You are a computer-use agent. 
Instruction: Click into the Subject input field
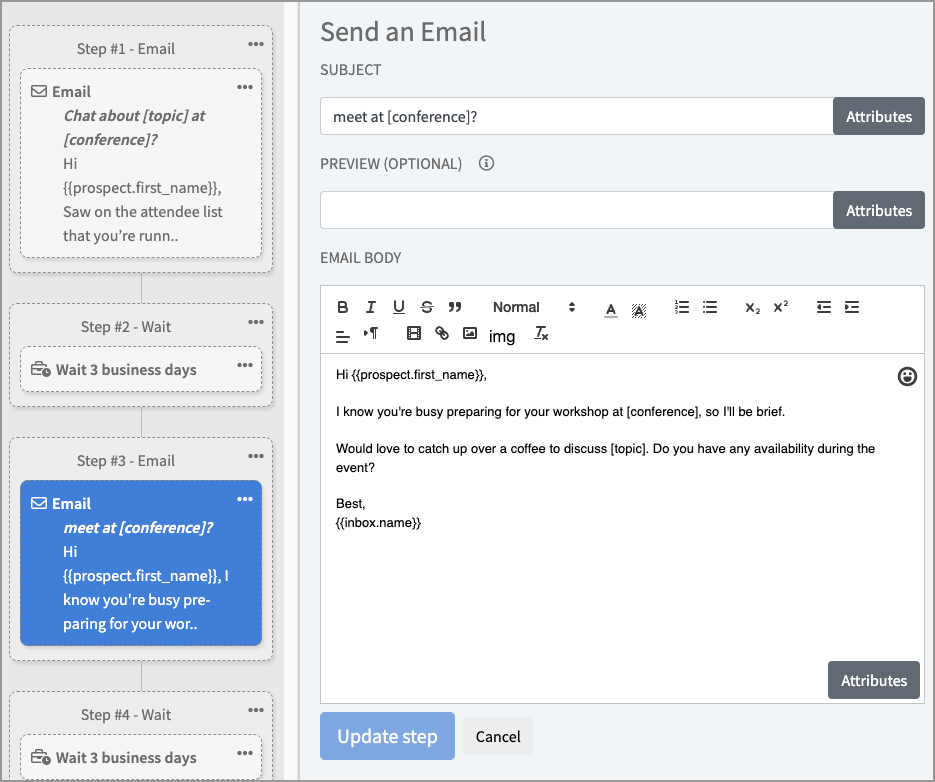pos(576,116)
